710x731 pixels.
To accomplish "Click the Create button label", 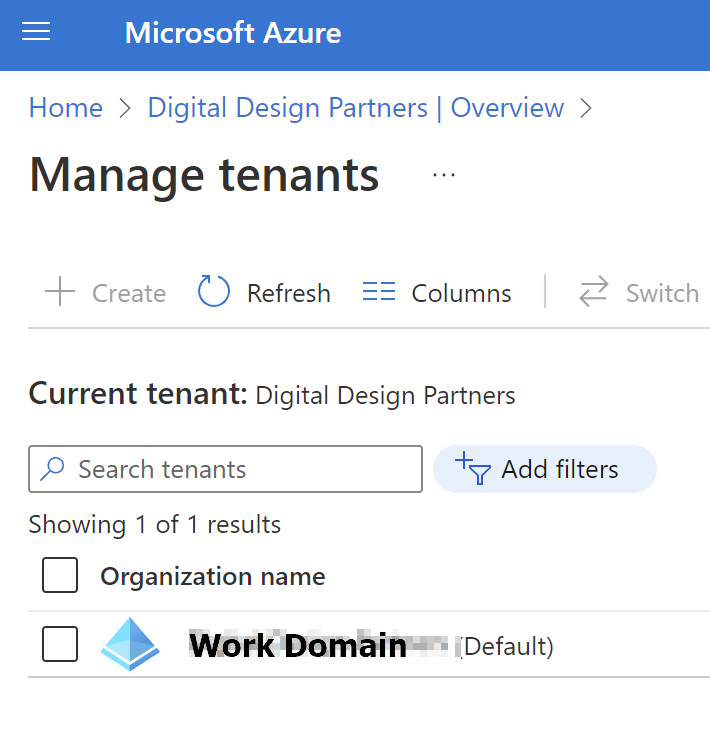I will 129,293.
